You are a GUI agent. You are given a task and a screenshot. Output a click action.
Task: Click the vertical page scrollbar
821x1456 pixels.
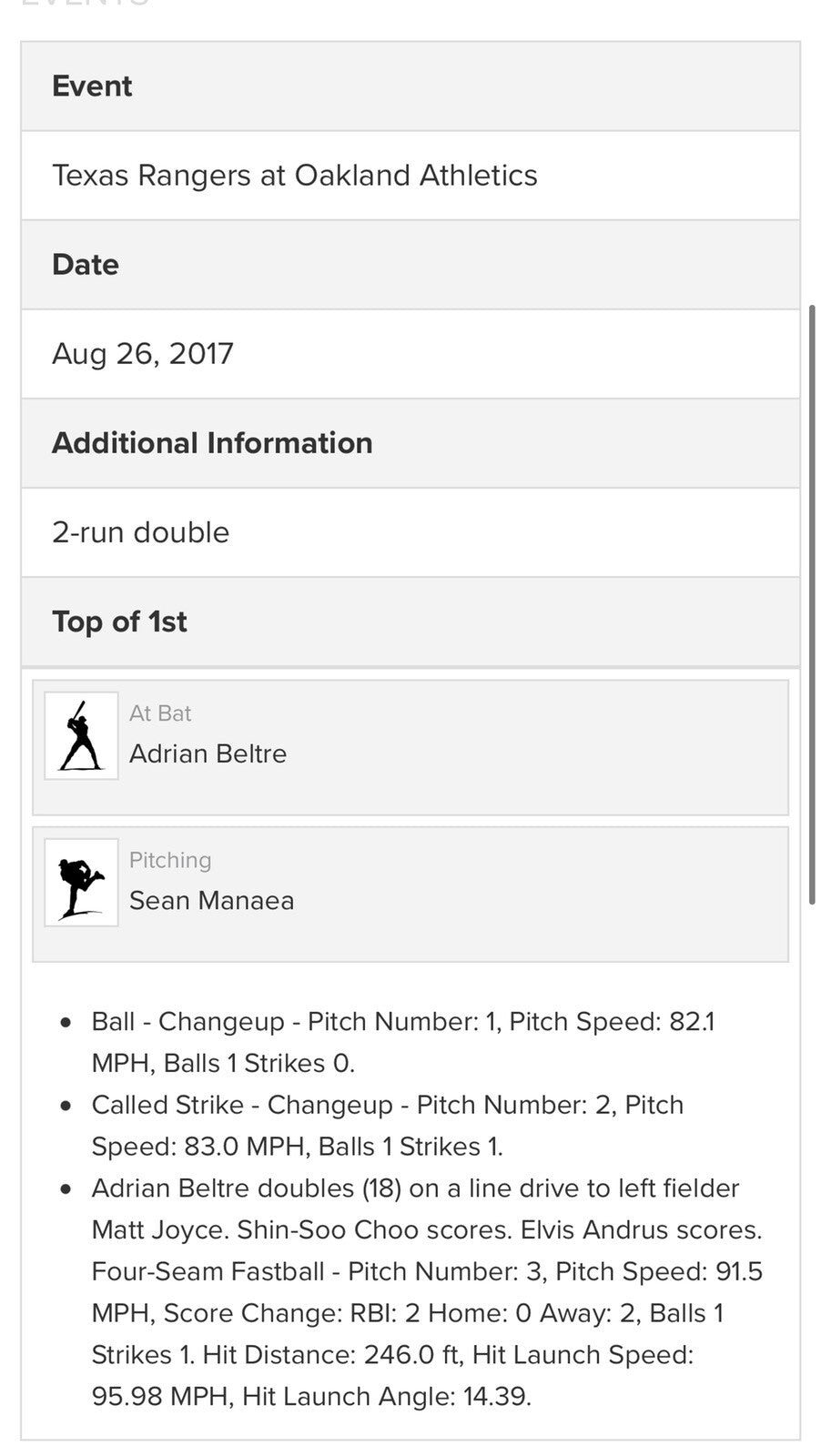tap(812, 604)
